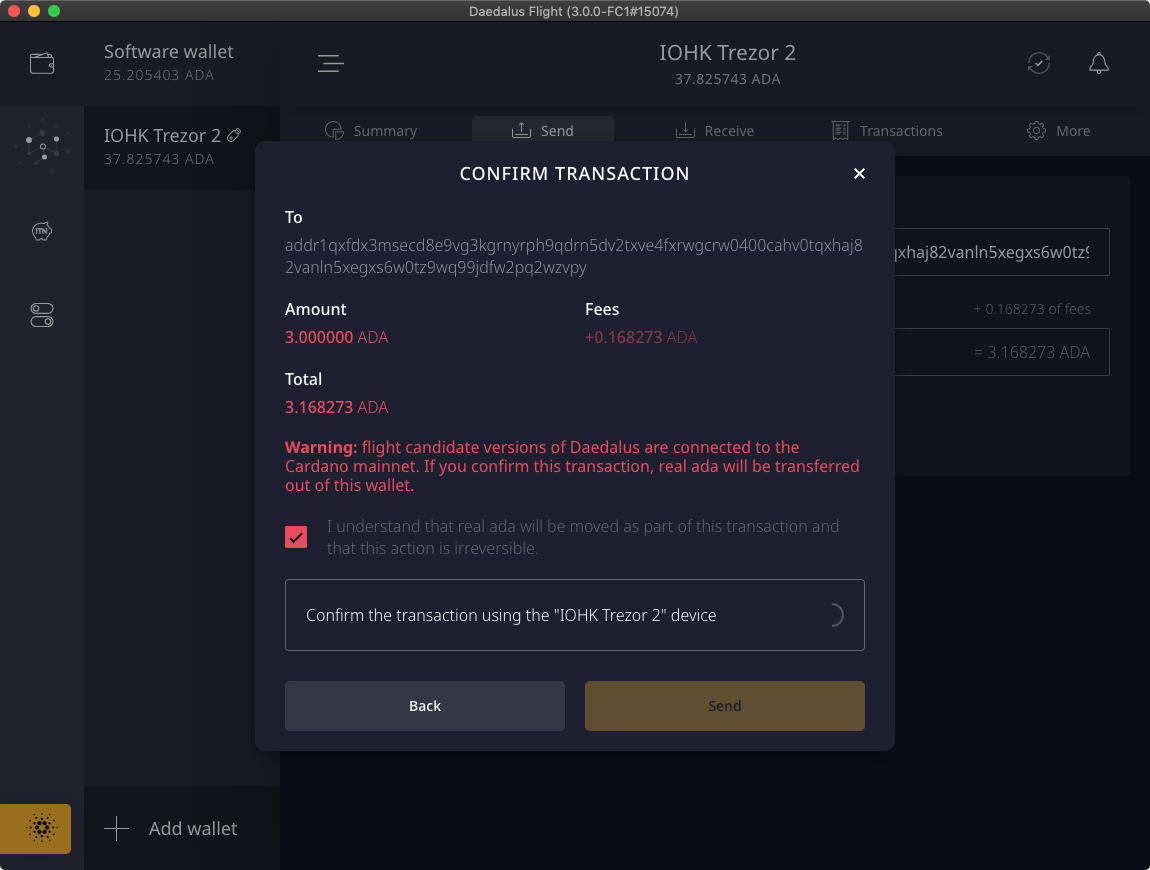This screenshot has width=1150, height=870.
Task: Click the hardware wallet link icon beside IOHK Trezor 2
Action: (234, 135)
